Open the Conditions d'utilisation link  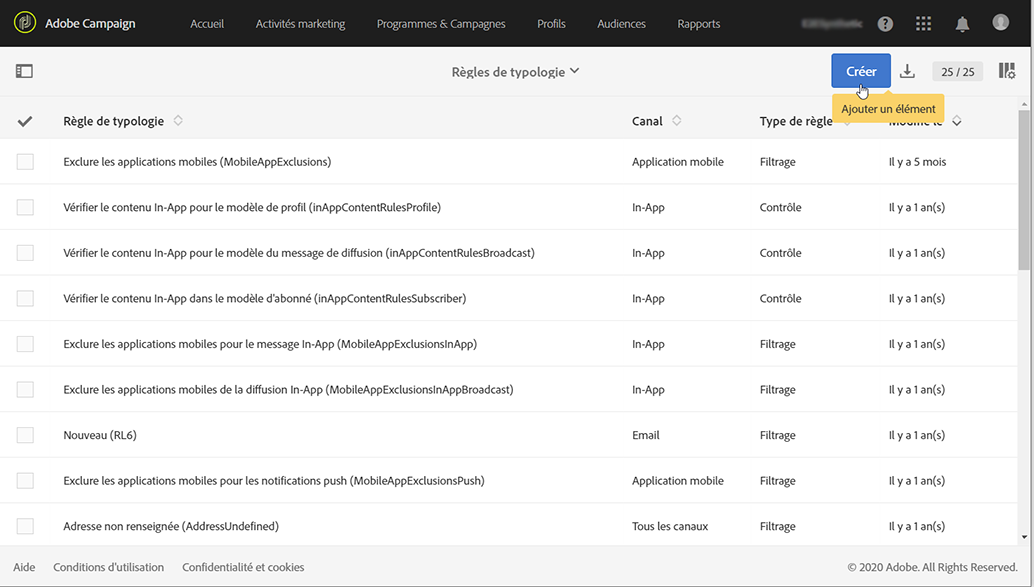pos(108,567)
